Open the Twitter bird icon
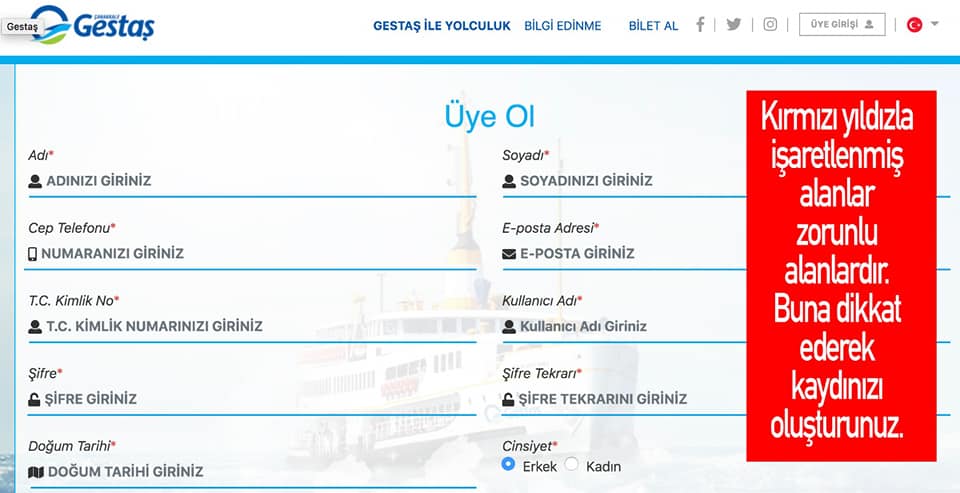960x493 pixels. [733, 24]
